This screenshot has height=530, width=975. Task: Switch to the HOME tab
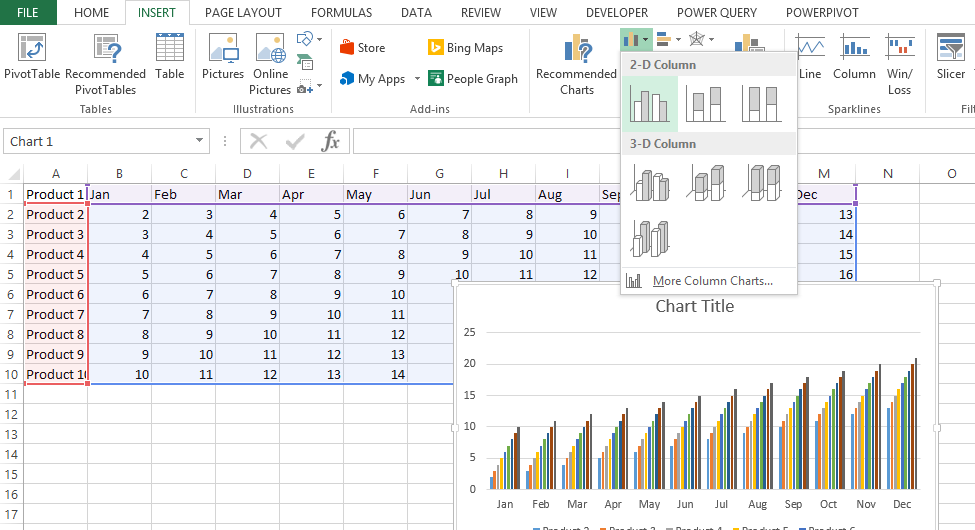[x=91, y=12]
